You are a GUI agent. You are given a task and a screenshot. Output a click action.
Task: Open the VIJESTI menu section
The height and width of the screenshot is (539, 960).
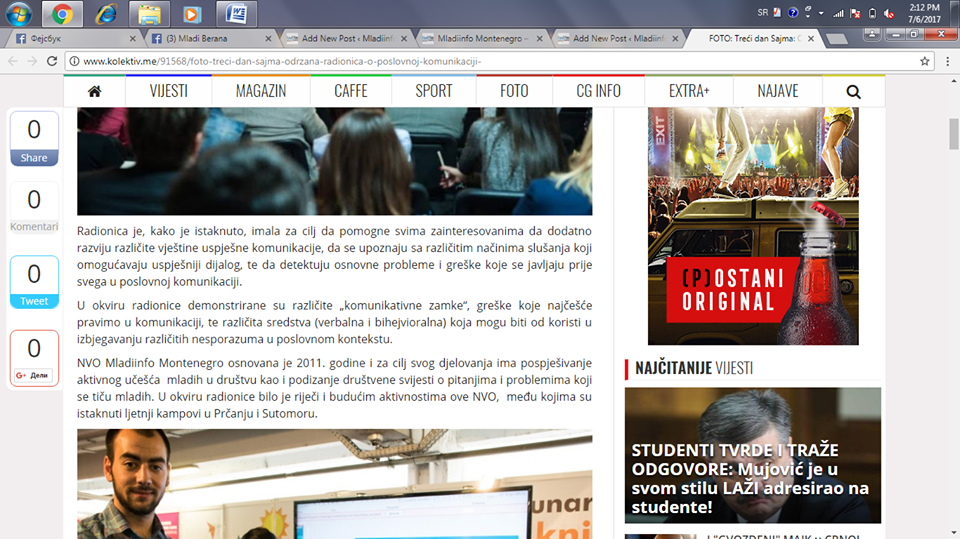168,91
